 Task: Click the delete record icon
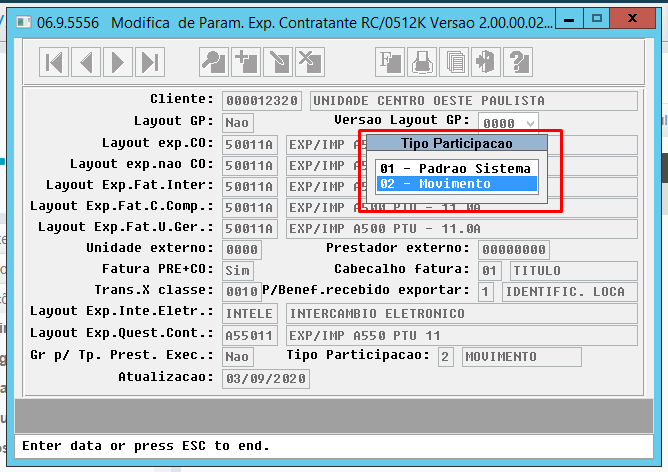(310, 62)
